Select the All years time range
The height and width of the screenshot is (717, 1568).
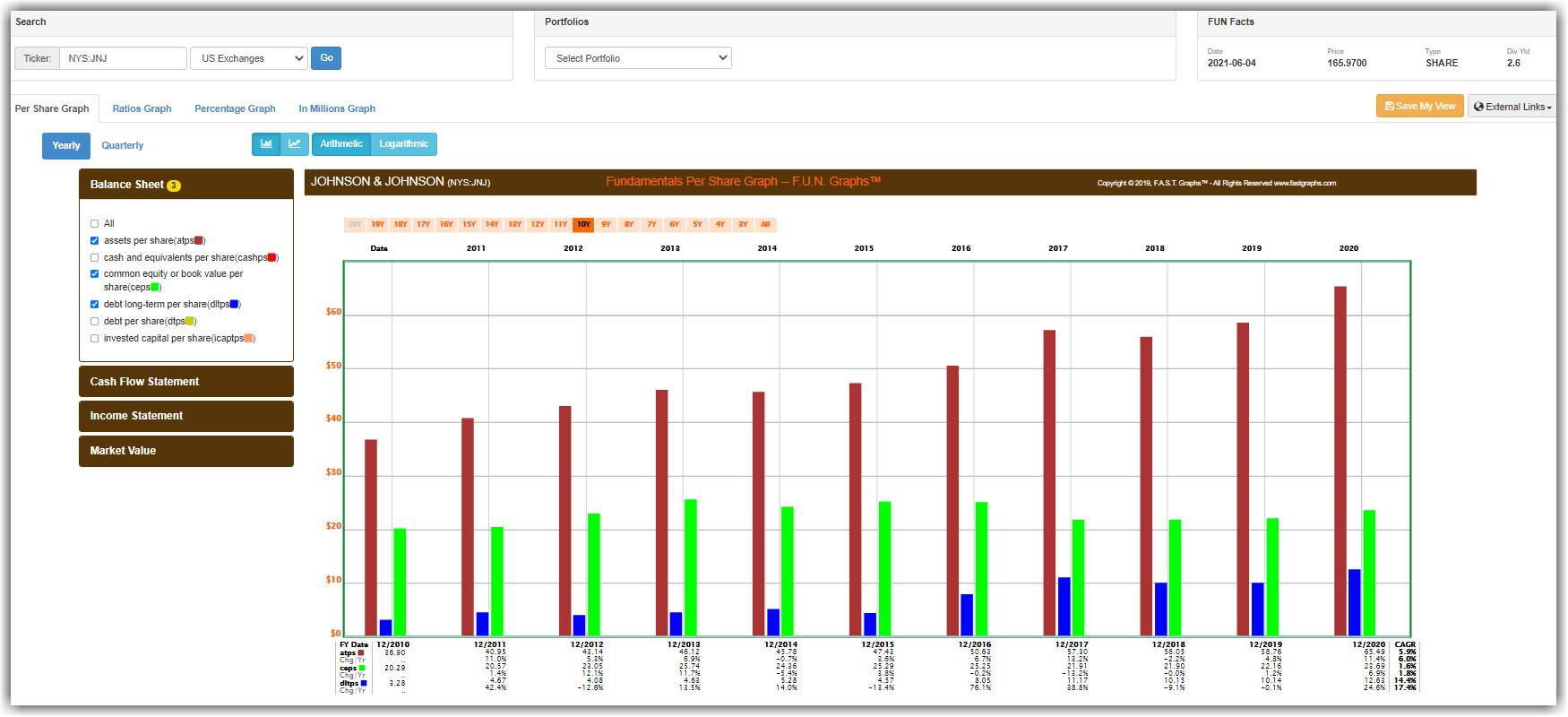(765, 225)
